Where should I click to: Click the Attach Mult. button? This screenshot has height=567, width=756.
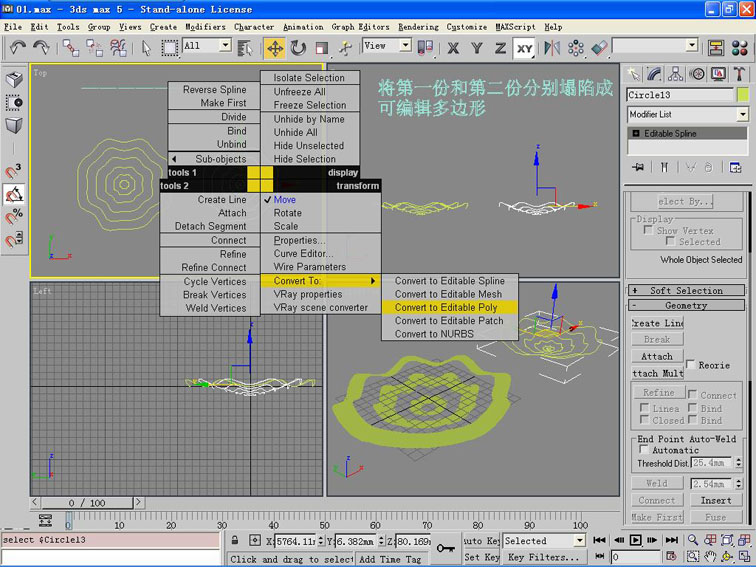[657, 373]
